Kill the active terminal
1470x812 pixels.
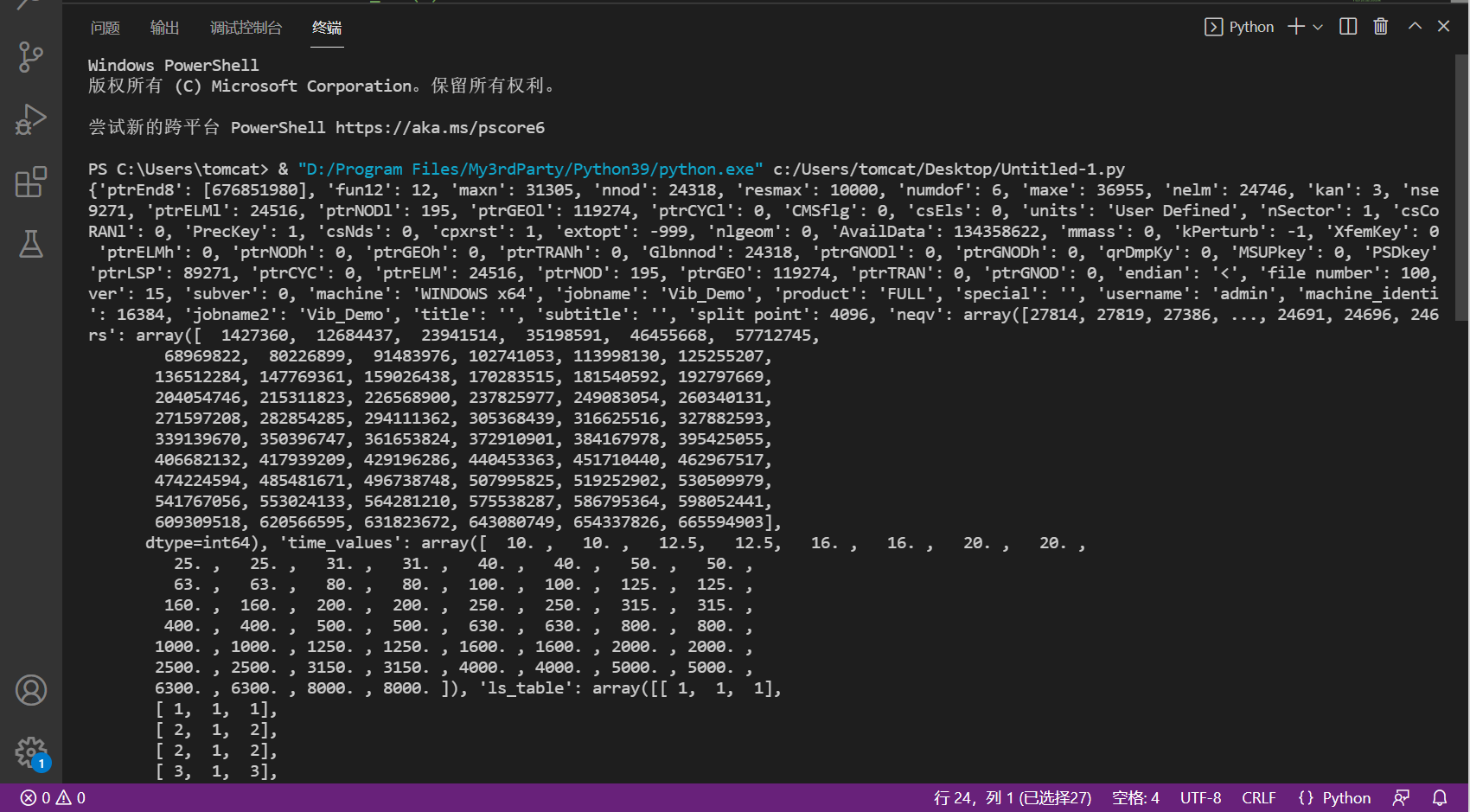pos(1380,27)
